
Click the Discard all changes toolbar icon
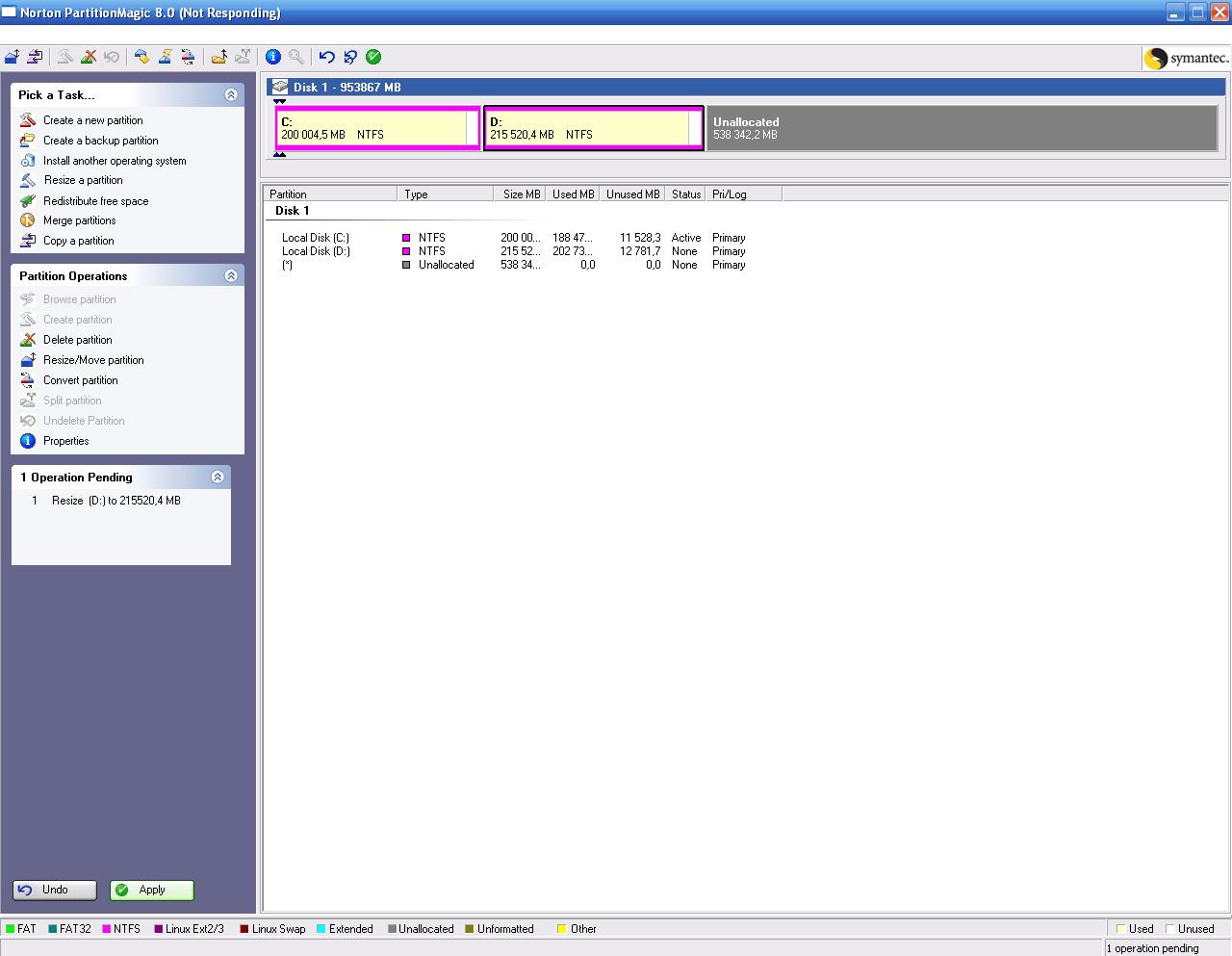(350, 57)
